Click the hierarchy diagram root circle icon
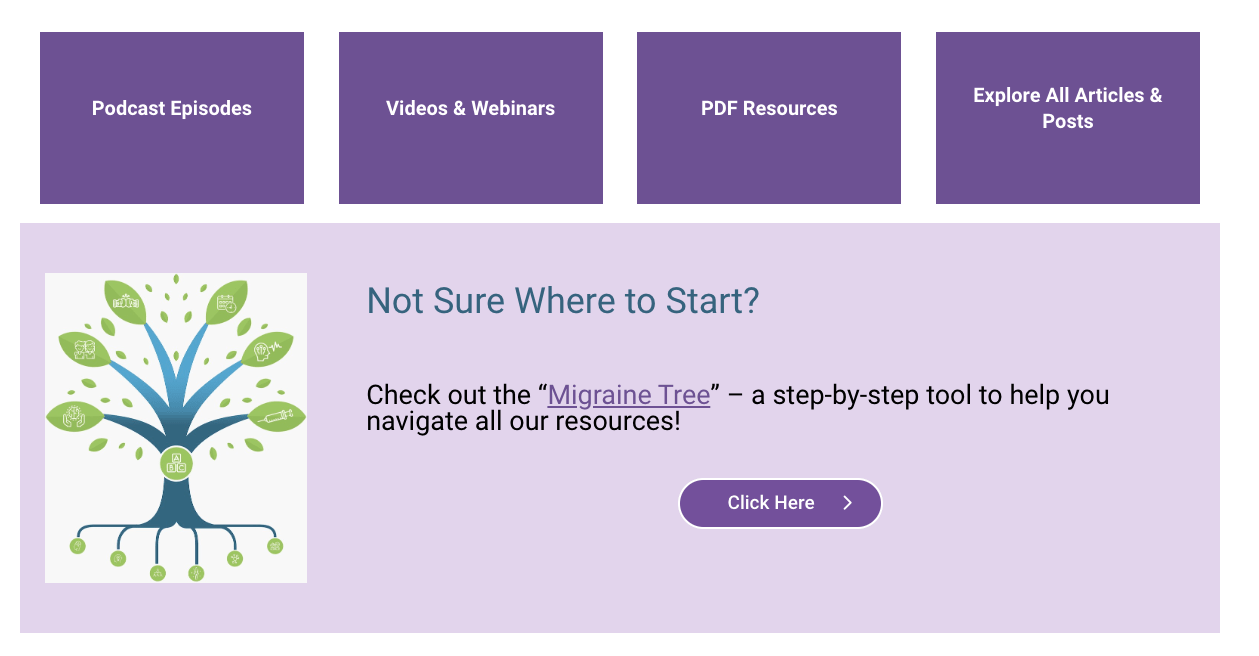This screenshot has width=1259, height=656. (x=157, y=573)
